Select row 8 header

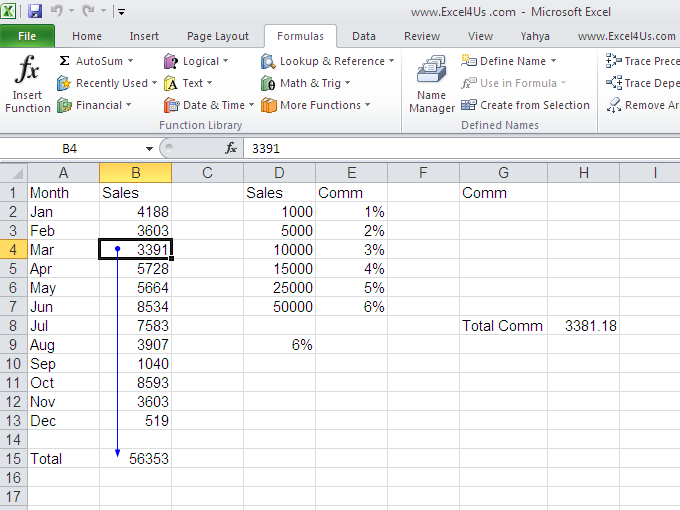click(x=13, y=326)
